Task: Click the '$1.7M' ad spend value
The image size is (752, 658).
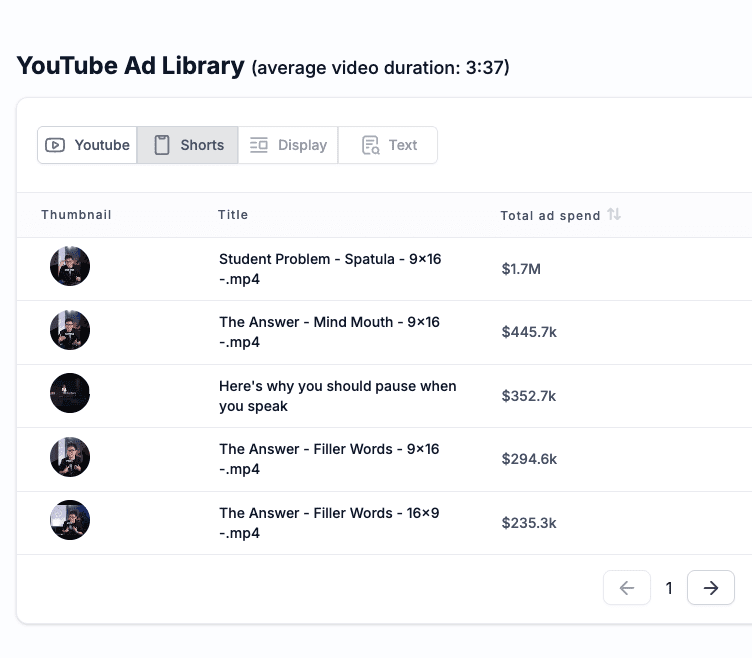Action: click(x=521, y=269)
